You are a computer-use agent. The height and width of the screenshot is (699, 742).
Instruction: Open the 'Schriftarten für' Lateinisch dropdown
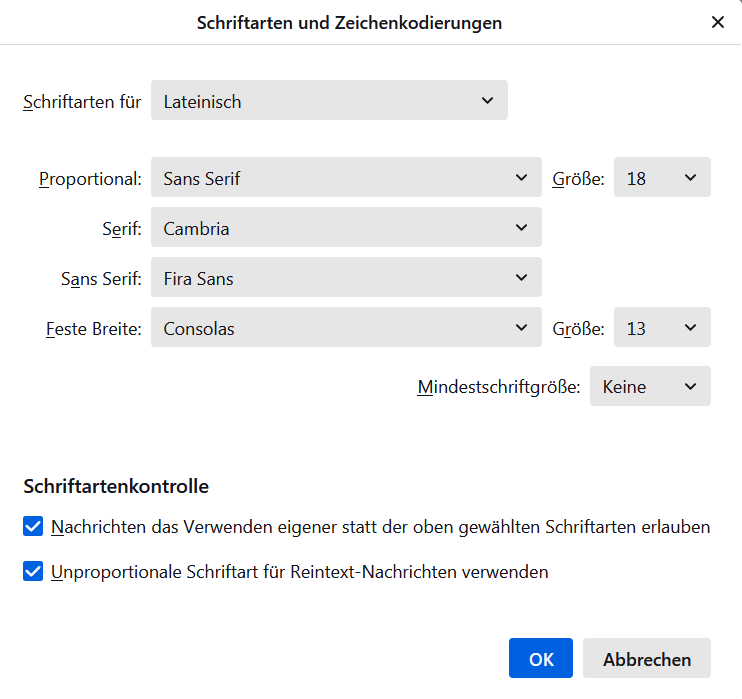[329, 101]
